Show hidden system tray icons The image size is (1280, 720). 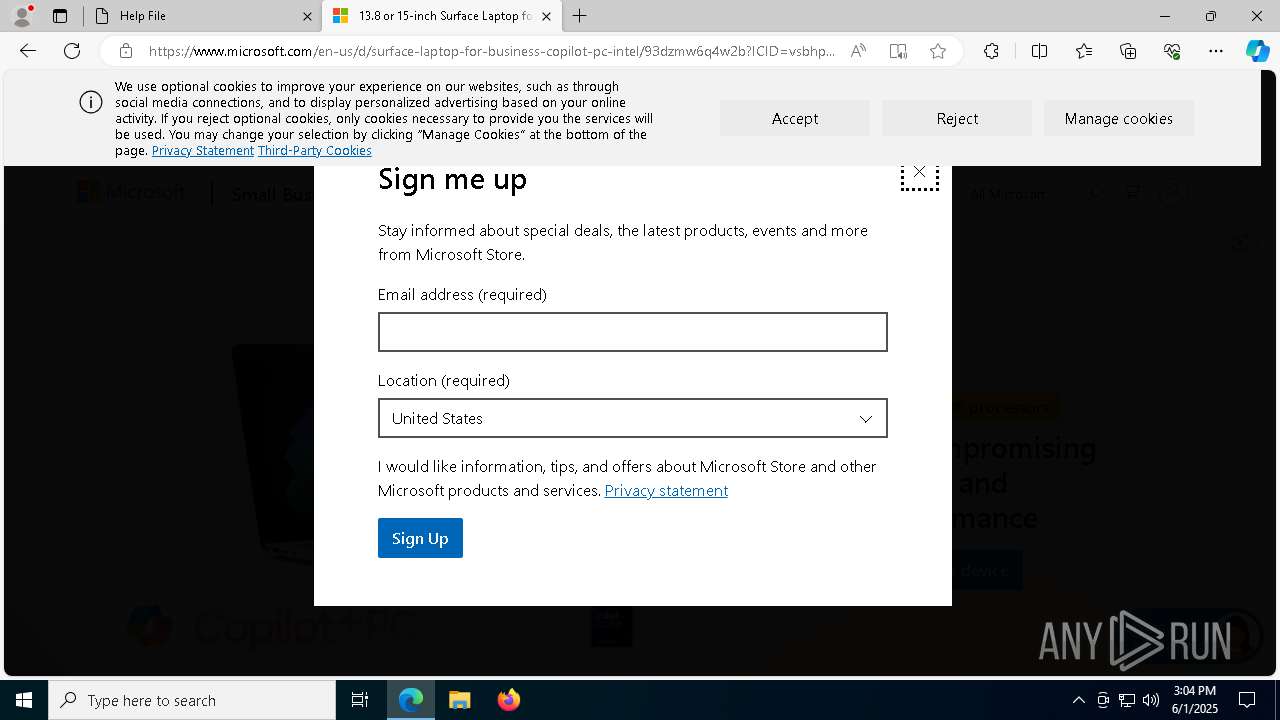[x=1078, y=700]
